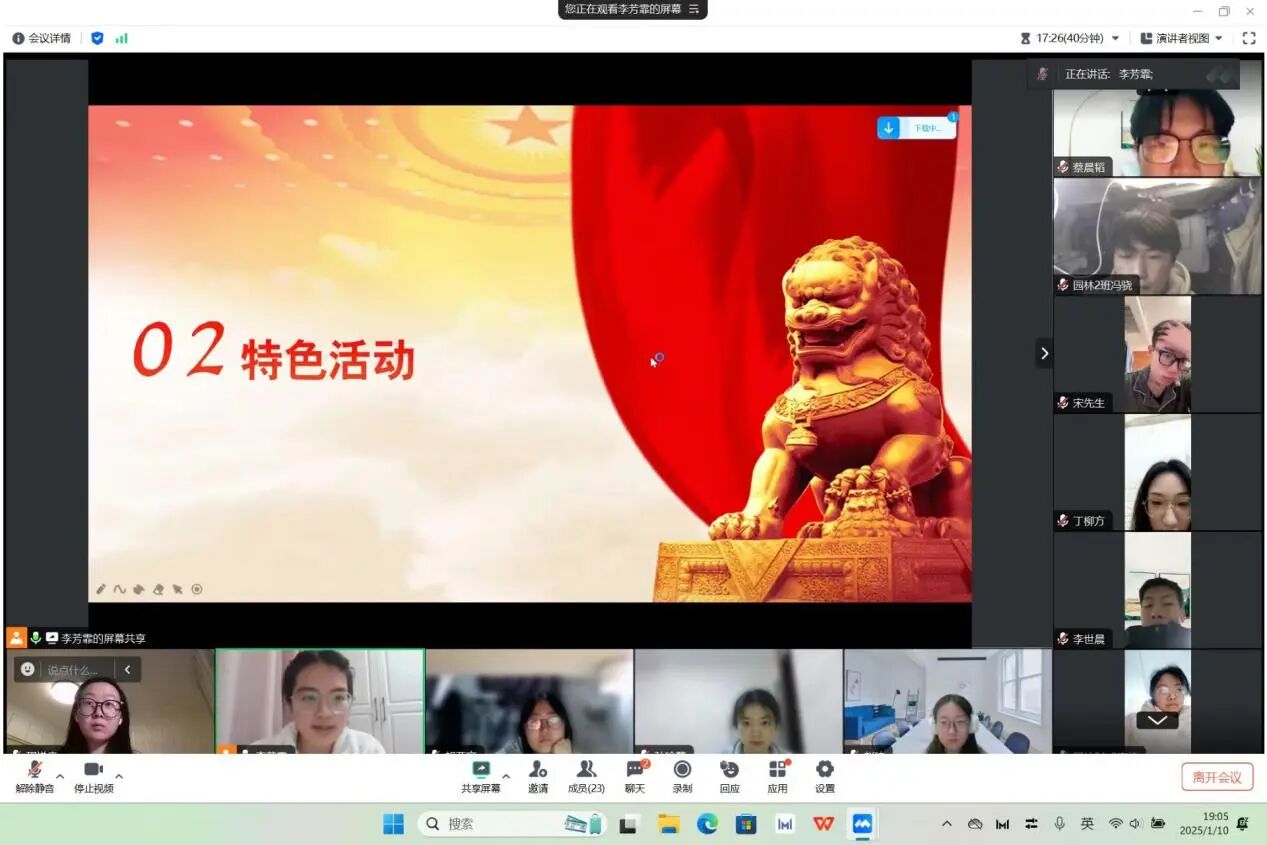Image resolution: width=1267 pixels, height=845 pixels.
Task: Start 录制 recording
Action: pos(682,775)
